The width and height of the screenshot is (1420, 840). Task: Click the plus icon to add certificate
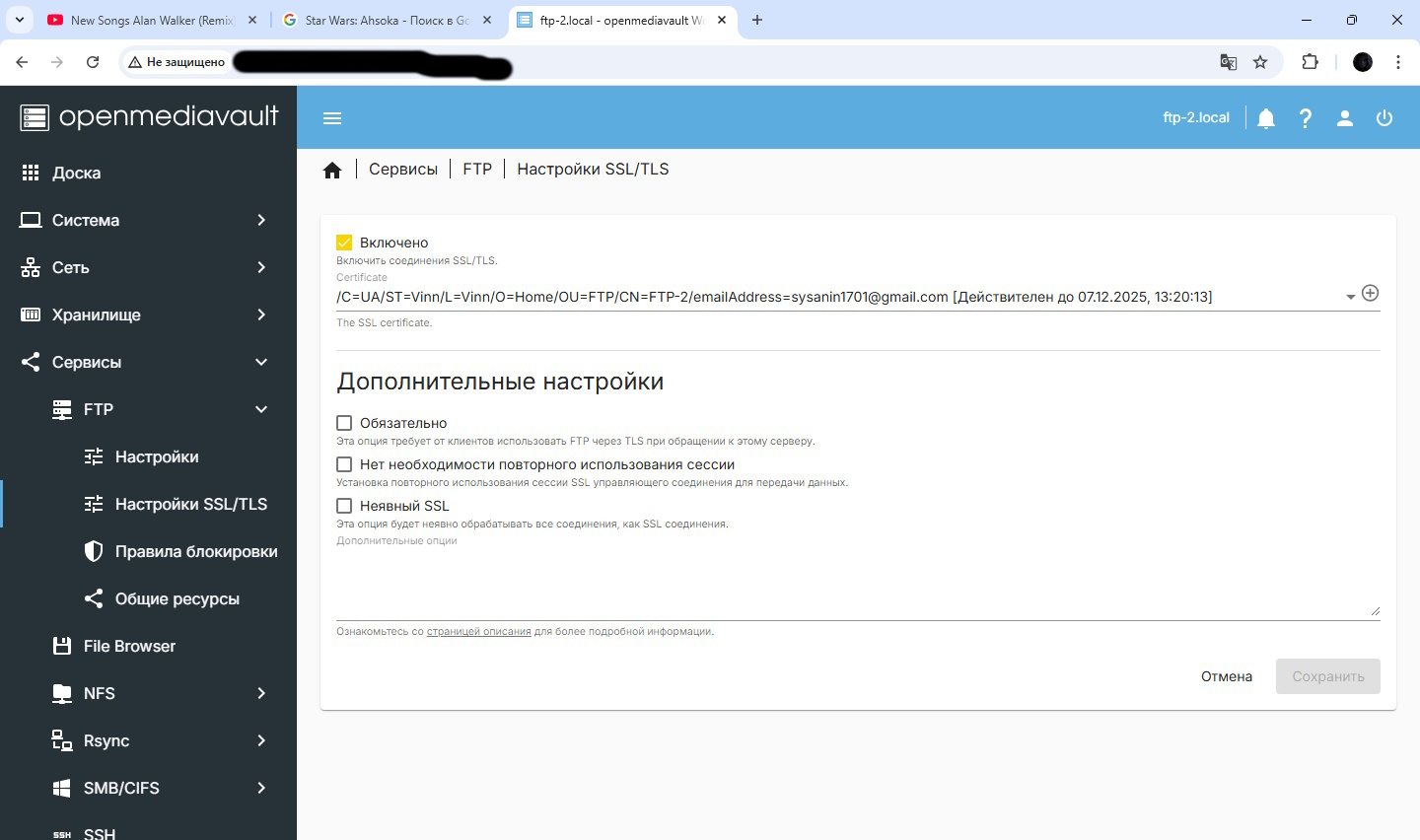[1370, 293]
